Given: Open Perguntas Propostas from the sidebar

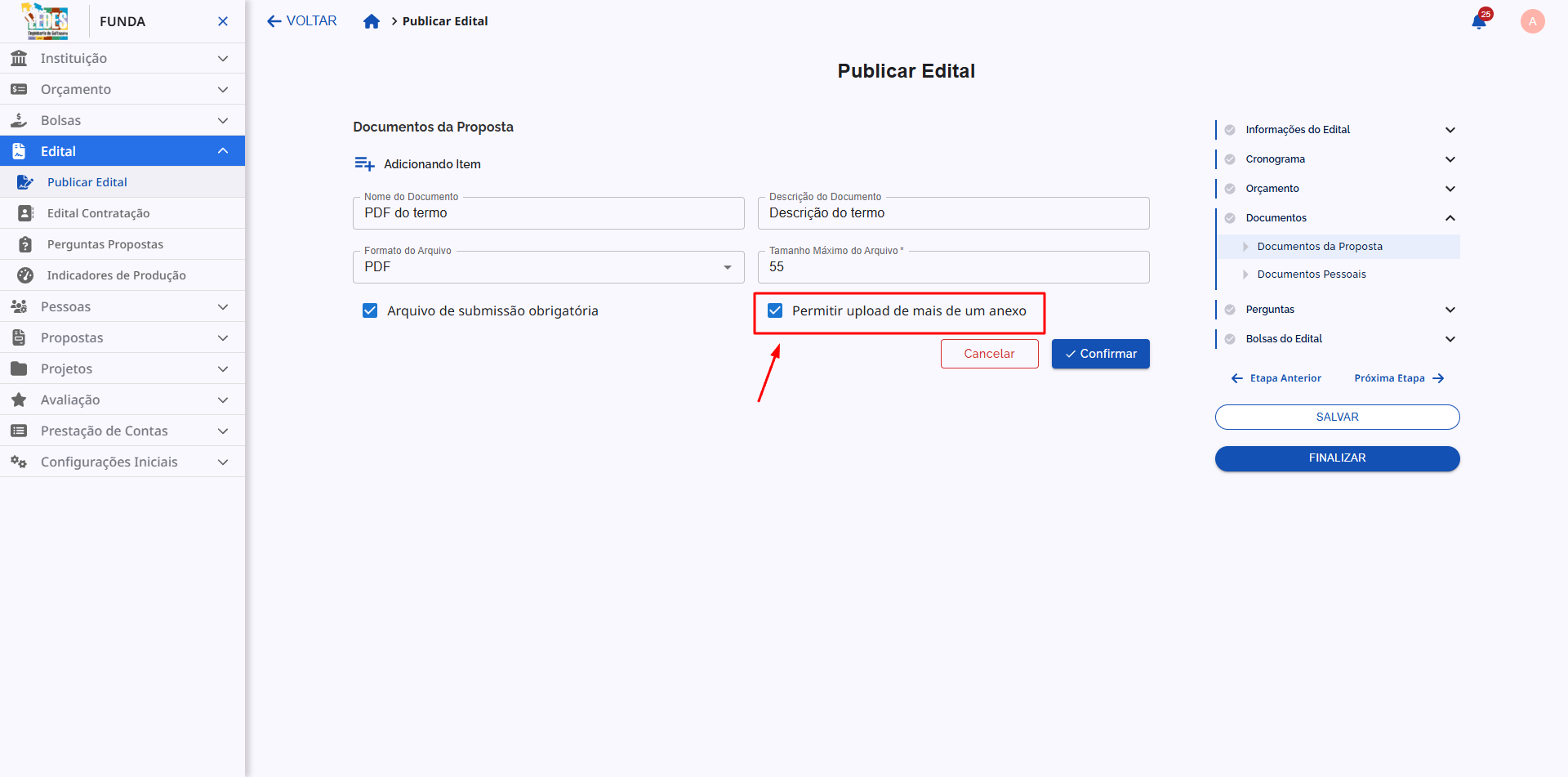Looking at the screenshot, I should 25,243.
